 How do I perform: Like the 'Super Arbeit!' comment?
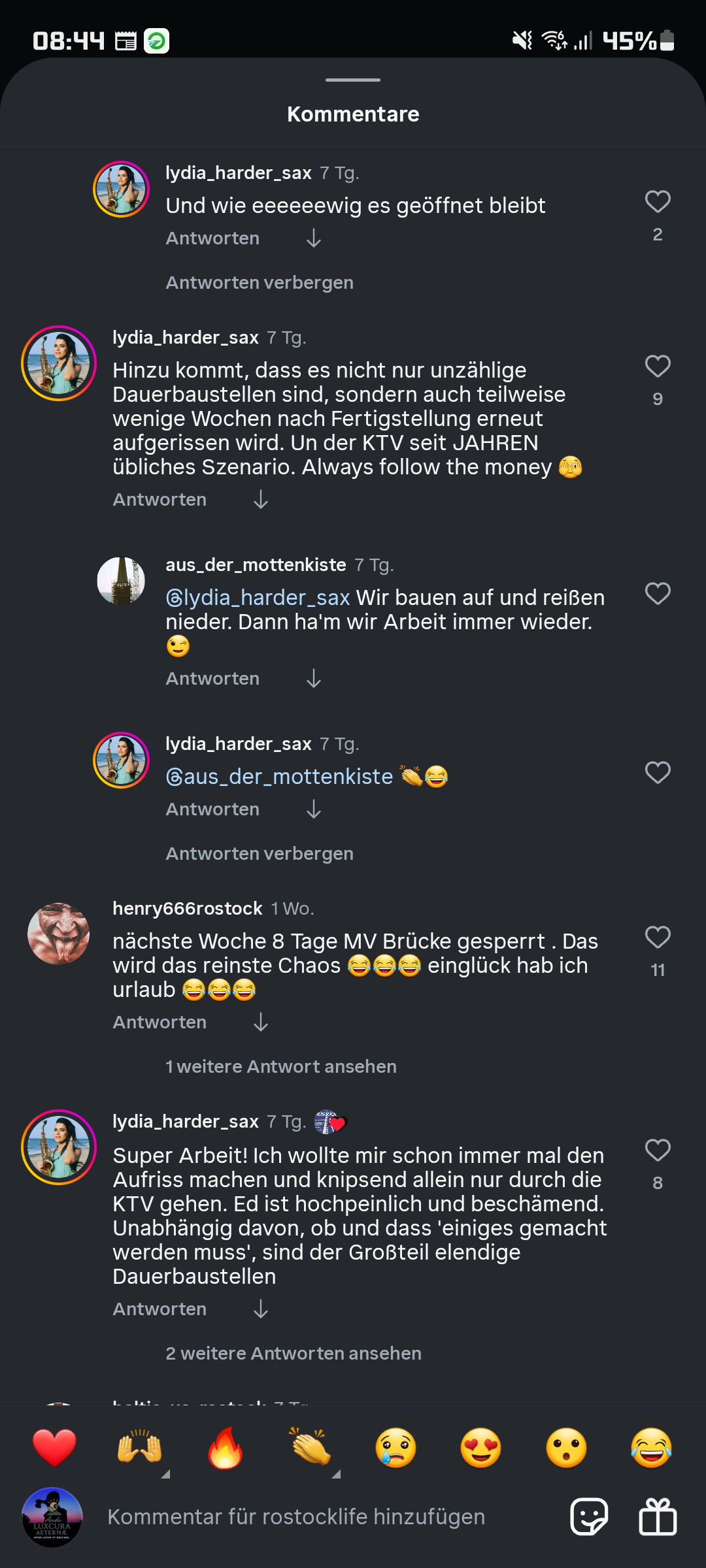[x=658, y=1151]
